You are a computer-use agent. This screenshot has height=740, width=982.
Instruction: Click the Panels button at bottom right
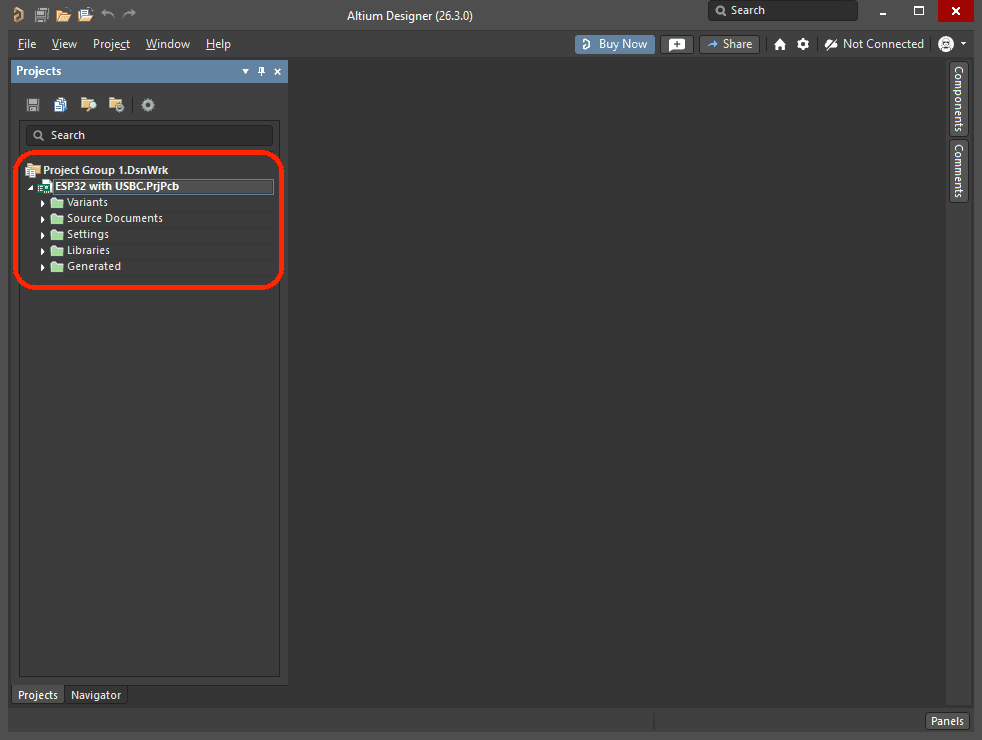[x=947, y=721]
